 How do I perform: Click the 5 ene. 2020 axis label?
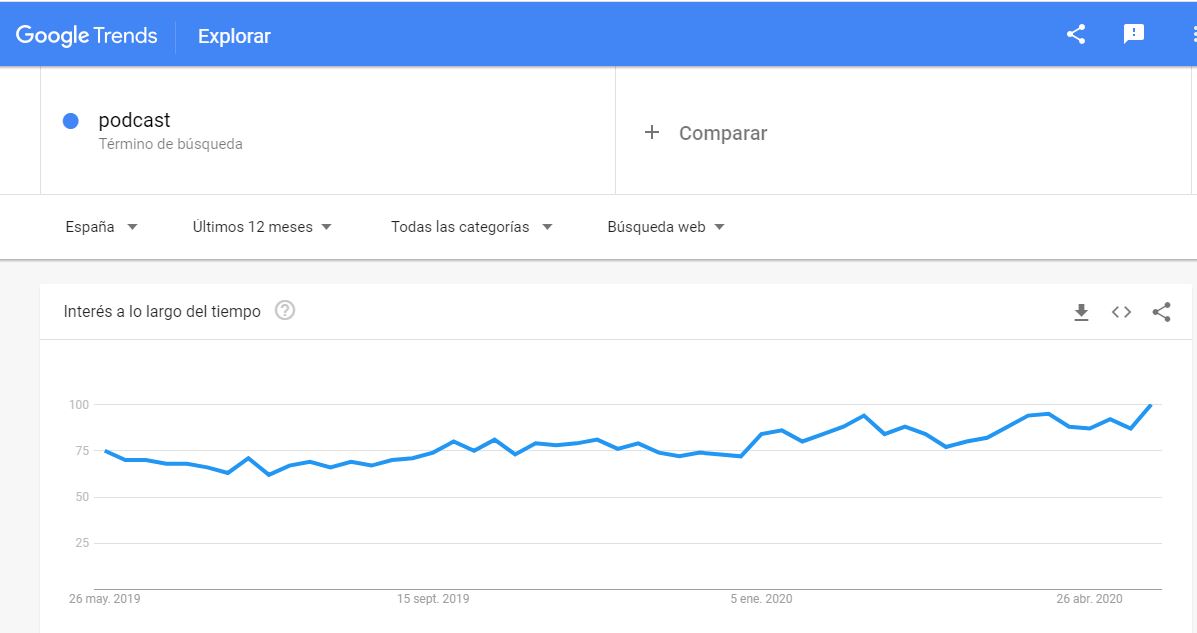pyautogui.click(x=761, y=599)
